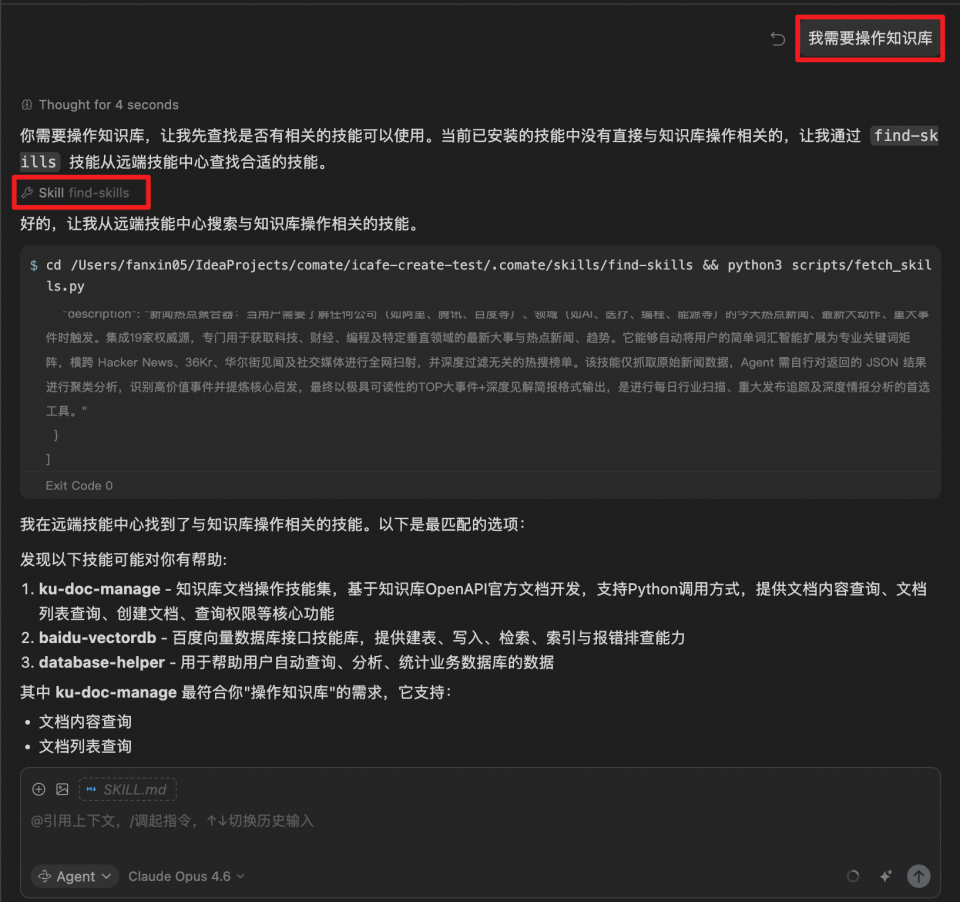Click the '$' prompt symbol in the terminal block
The height and width of the screenshot is (902, 960).
point(34,265)
